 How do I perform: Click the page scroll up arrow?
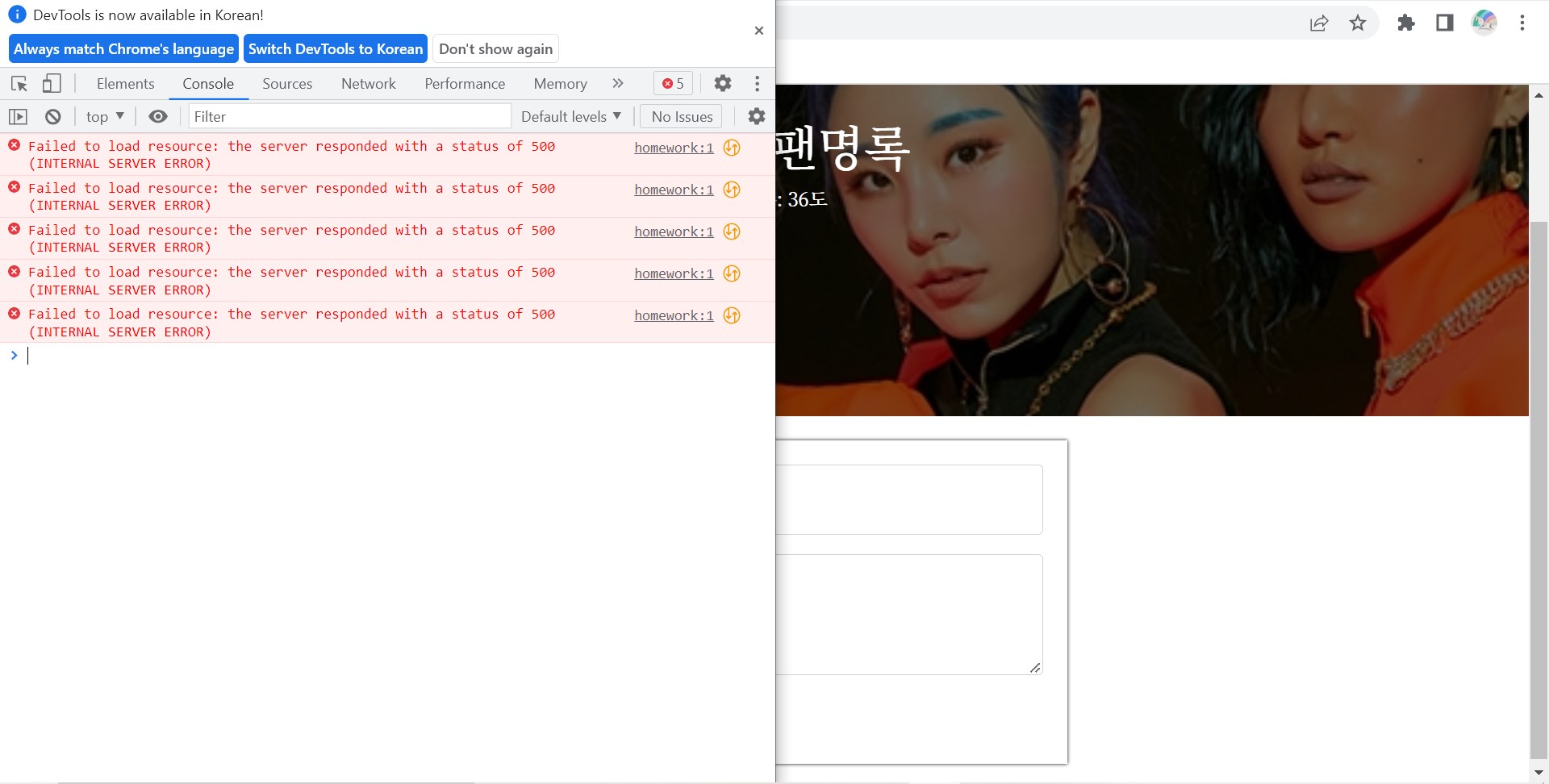1539,95
